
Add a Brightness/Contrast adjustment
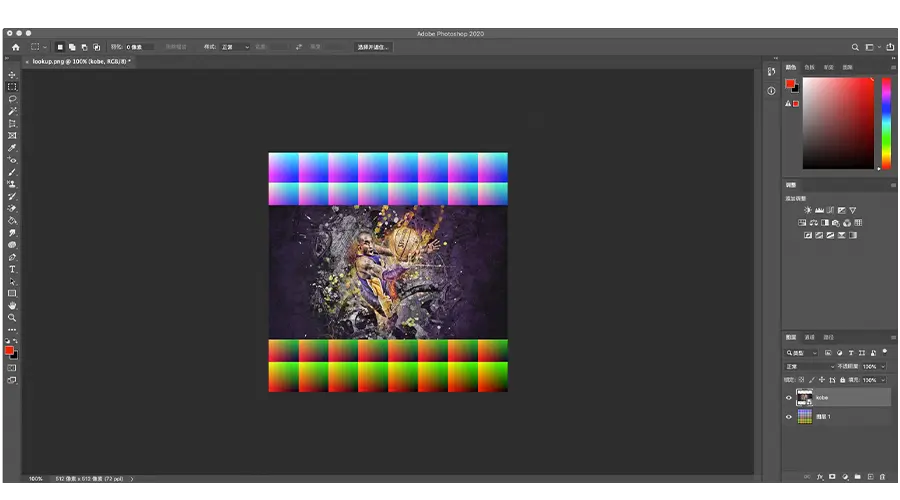click(x=808, y=210)
